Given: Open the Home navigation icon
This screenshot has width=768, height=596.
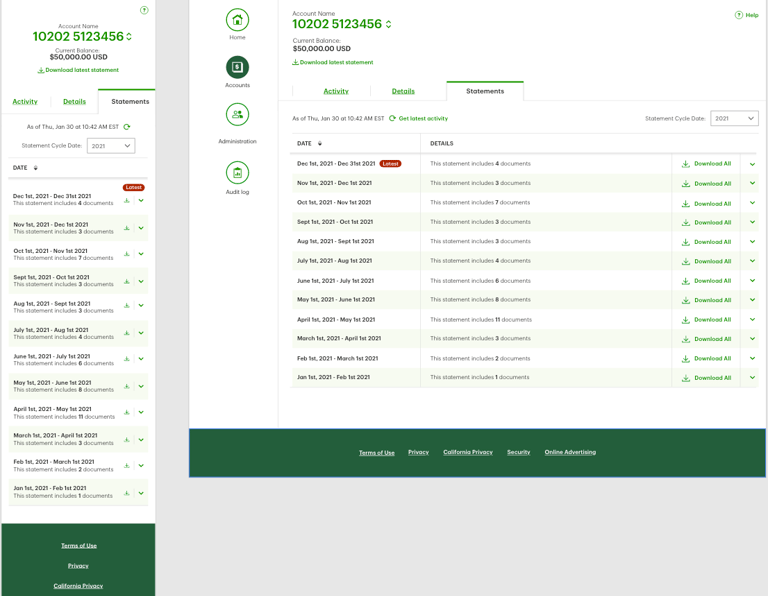Looking at the screenshot, I should [x=237, y=20].
